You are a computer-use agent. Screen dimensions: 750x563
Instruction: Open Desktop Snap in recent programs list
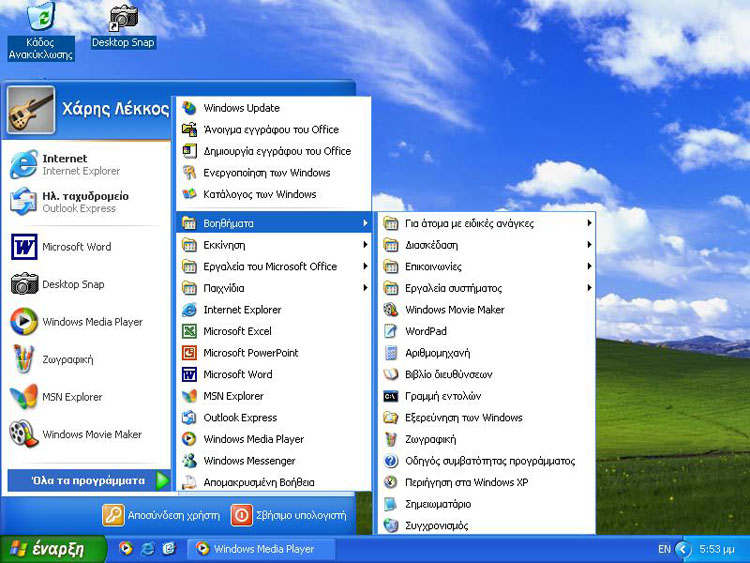click(x=86, y=284)
